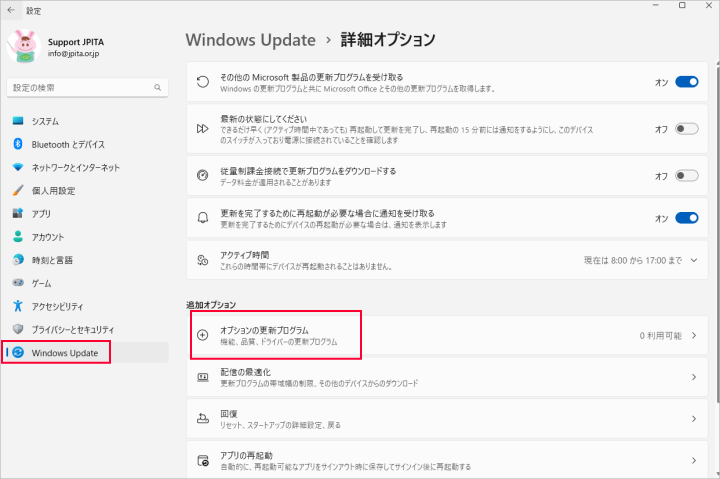Click the plus icon for オプションの更新プログラム
The height and width of the screenshot is (479, 720).
[202, 335]
